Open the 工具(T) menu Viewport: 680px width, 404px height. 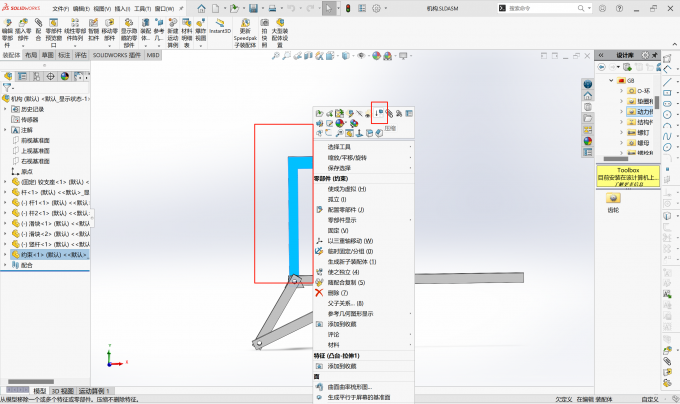click(x=143, y=8)
